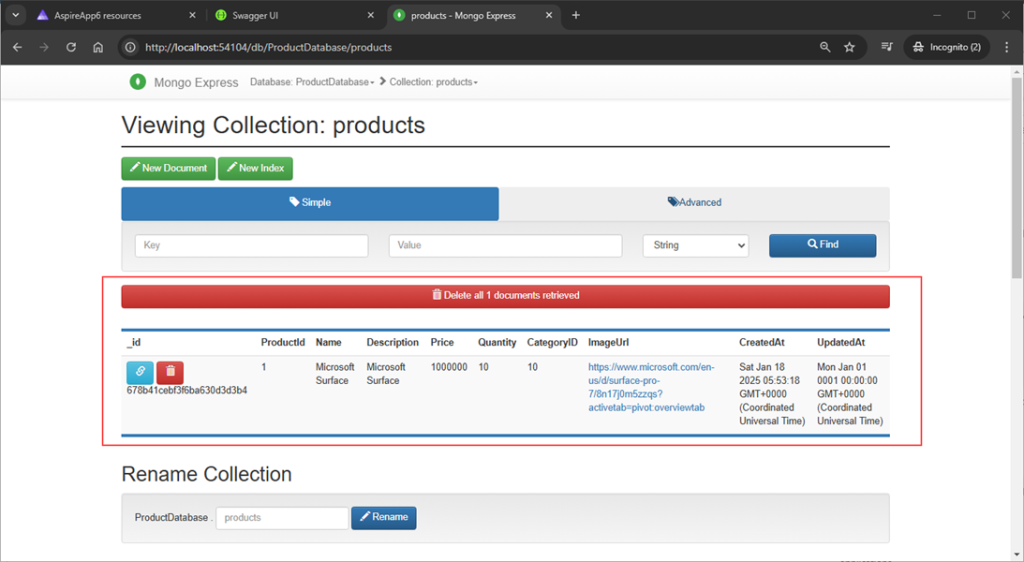Delete document with red trash icon
Screen dimensions: 1024x562
click(170, 372)
